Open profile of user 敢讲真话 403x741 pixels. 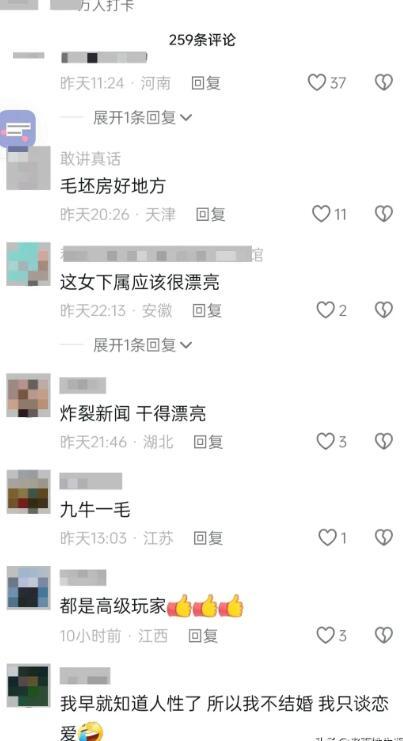[x=90, y=159]
